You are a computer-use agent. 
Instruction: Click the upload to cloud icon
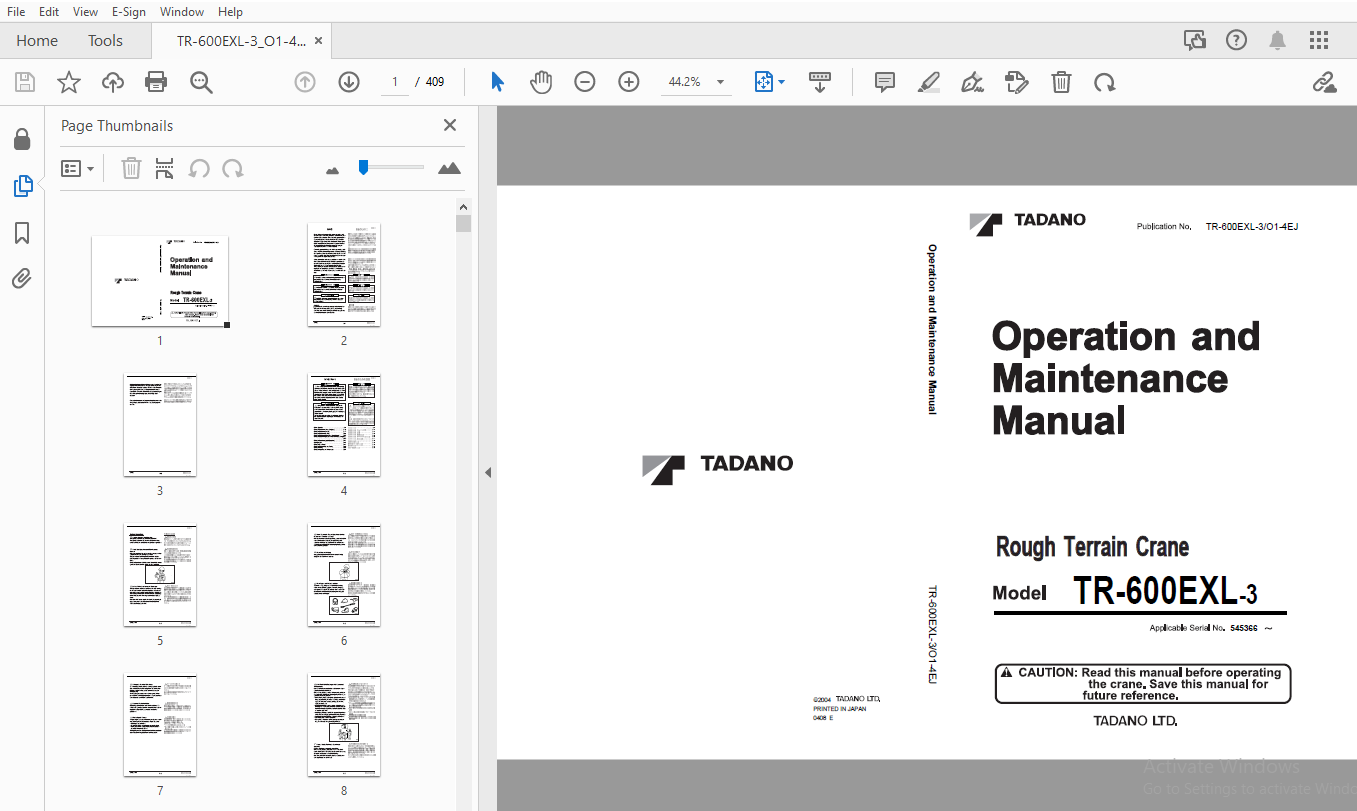click(113, 82)
